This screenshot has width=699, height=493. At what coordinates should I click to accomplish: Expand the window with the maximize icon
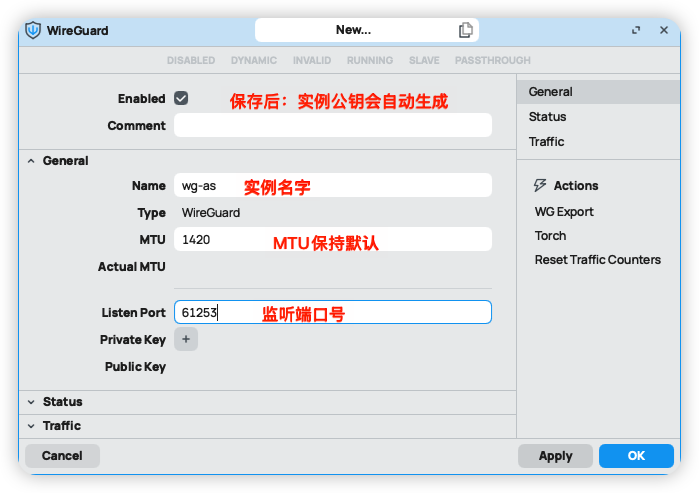tap(636, 30)
